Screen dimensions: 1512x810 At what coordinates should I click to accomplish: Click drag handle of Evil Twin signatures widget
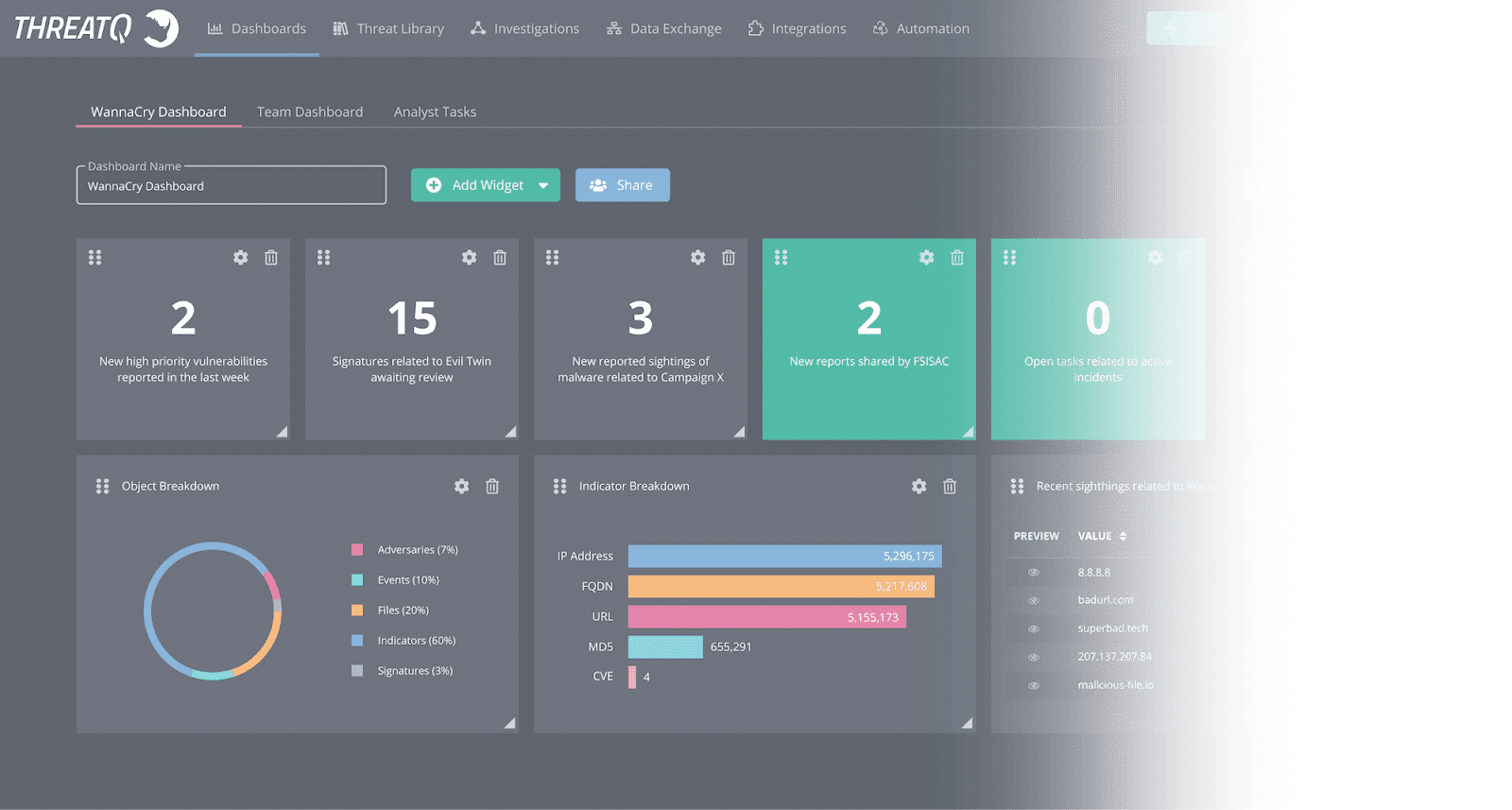[x=324, y=257]
